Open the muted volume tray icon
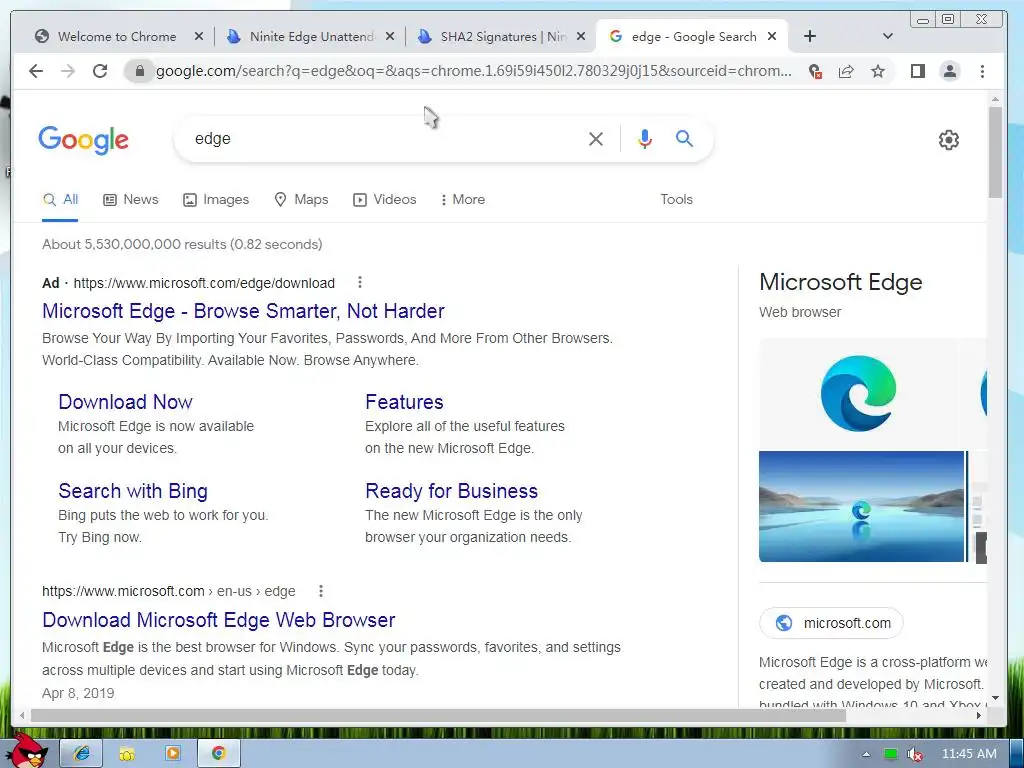The width and height of the screenshot is (1024, 768). tap(915, 754)
